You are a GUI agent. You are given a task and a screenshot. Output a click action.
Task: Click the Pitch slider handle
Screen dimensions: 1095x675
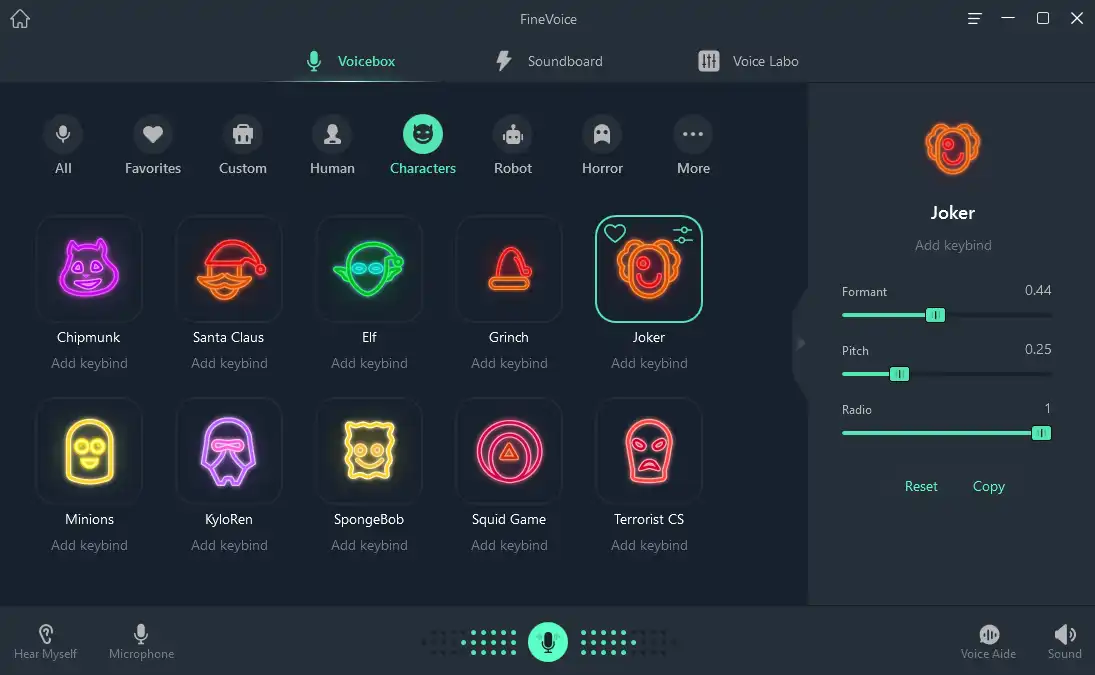click(x=899, y=374)
